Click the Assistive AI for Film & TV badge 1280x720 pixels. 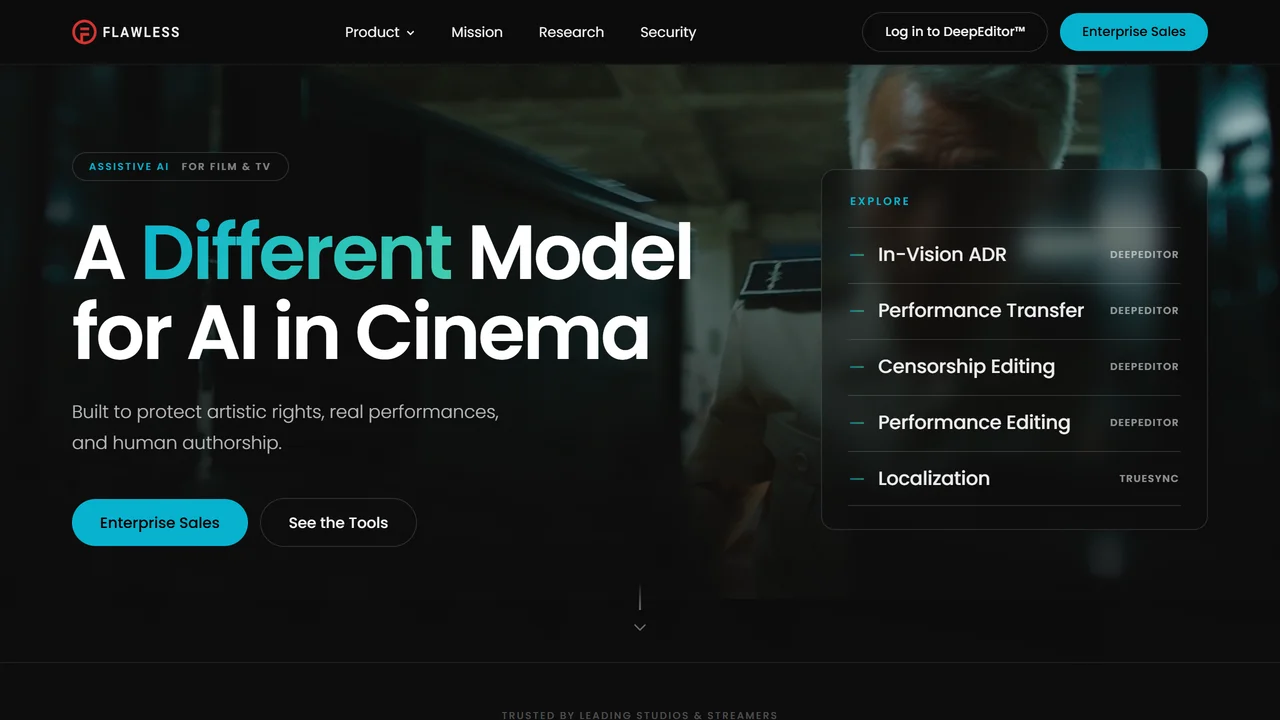pyautogui.click(x=180, y=167)
